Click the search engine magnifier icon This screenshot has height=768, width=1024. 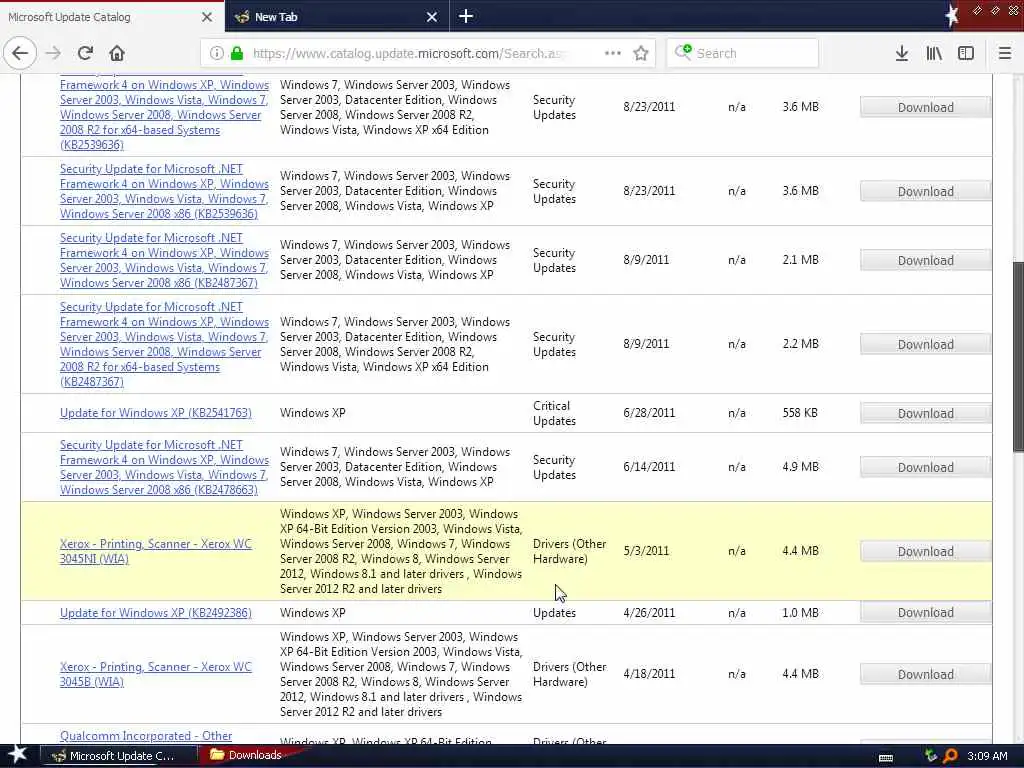(x=683, y=52)
